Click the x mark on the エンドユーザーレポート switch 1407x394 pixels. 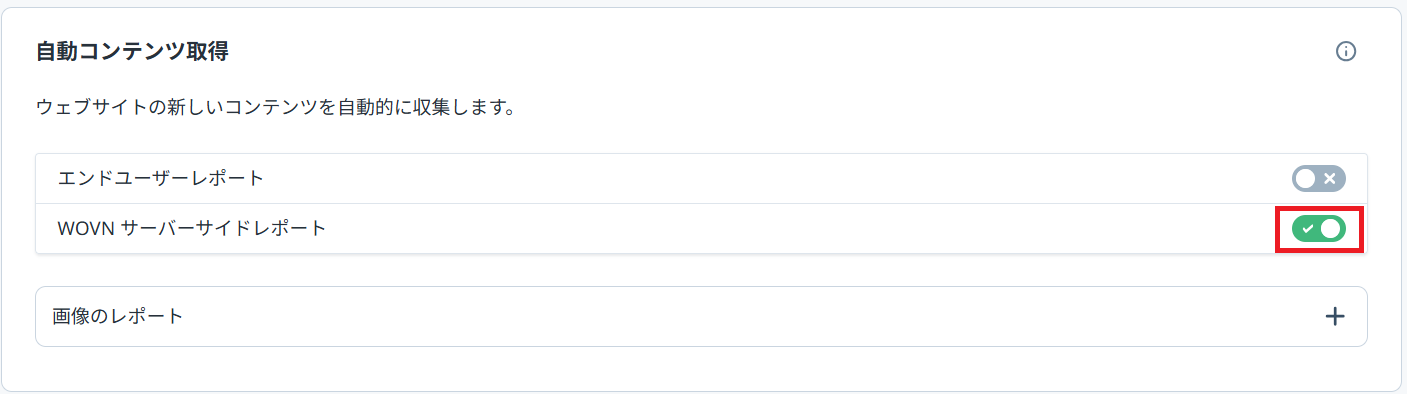(1330, 179)
